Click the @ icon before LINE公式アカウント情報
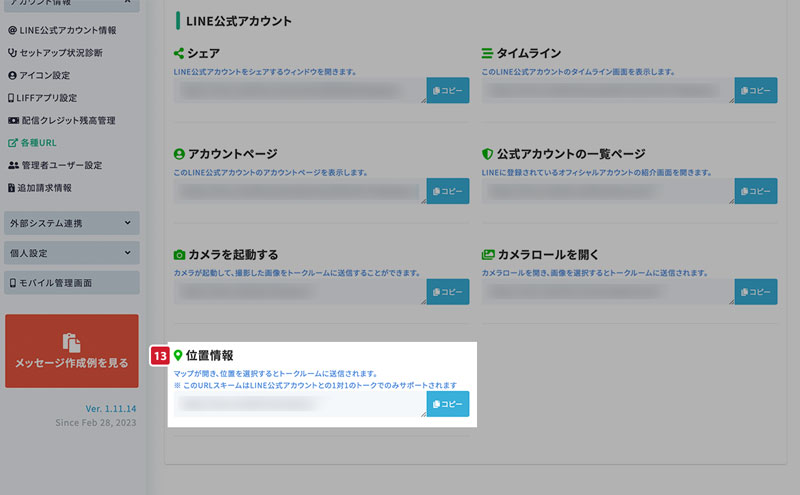 12,30
